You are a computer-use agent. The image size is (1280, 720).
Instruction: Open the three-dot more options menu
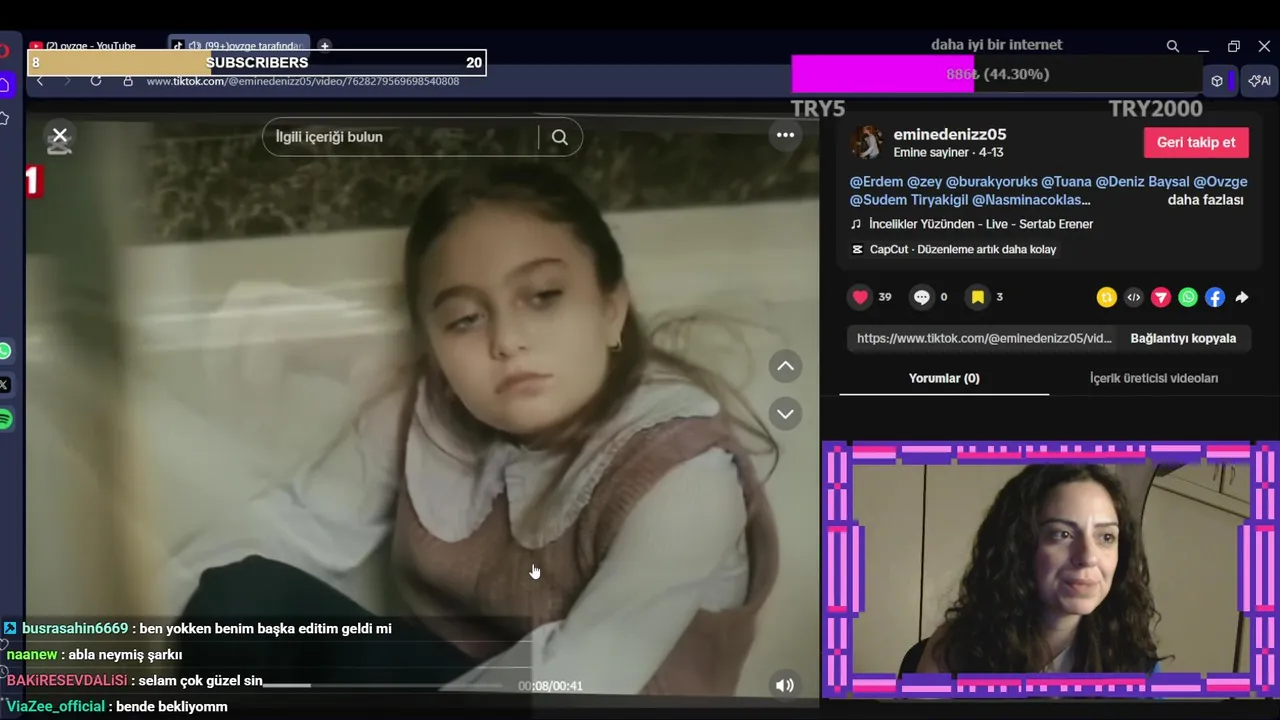(786, 135)
